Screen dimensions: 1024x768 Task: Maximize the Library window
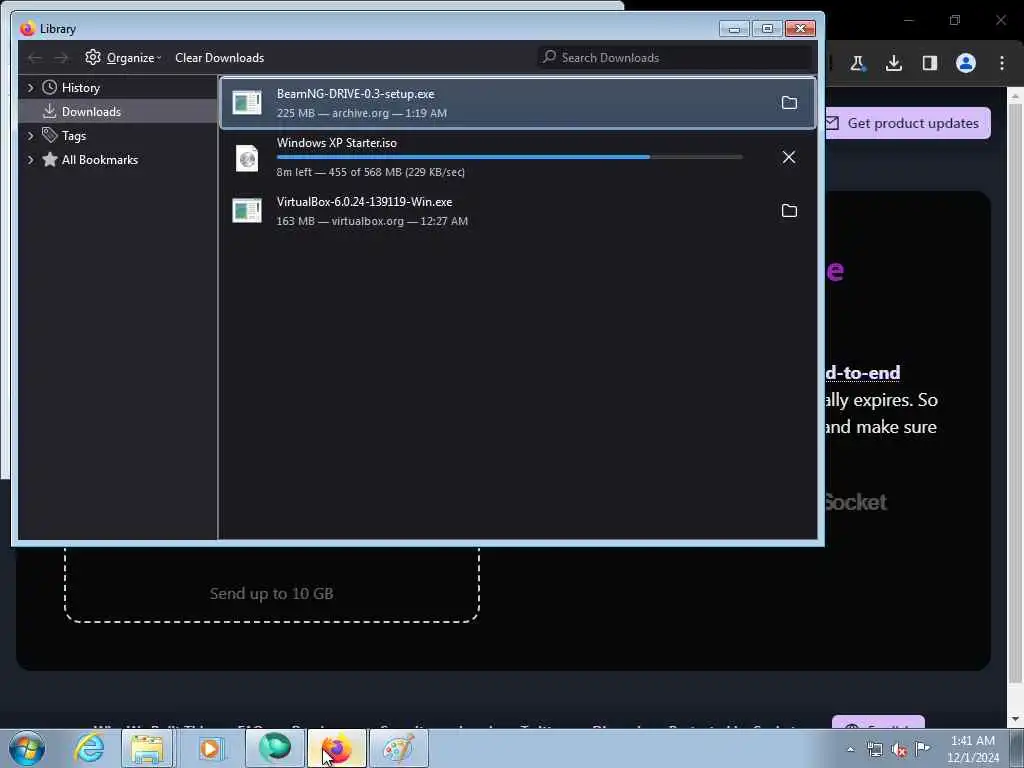click(x=767, y=29)
